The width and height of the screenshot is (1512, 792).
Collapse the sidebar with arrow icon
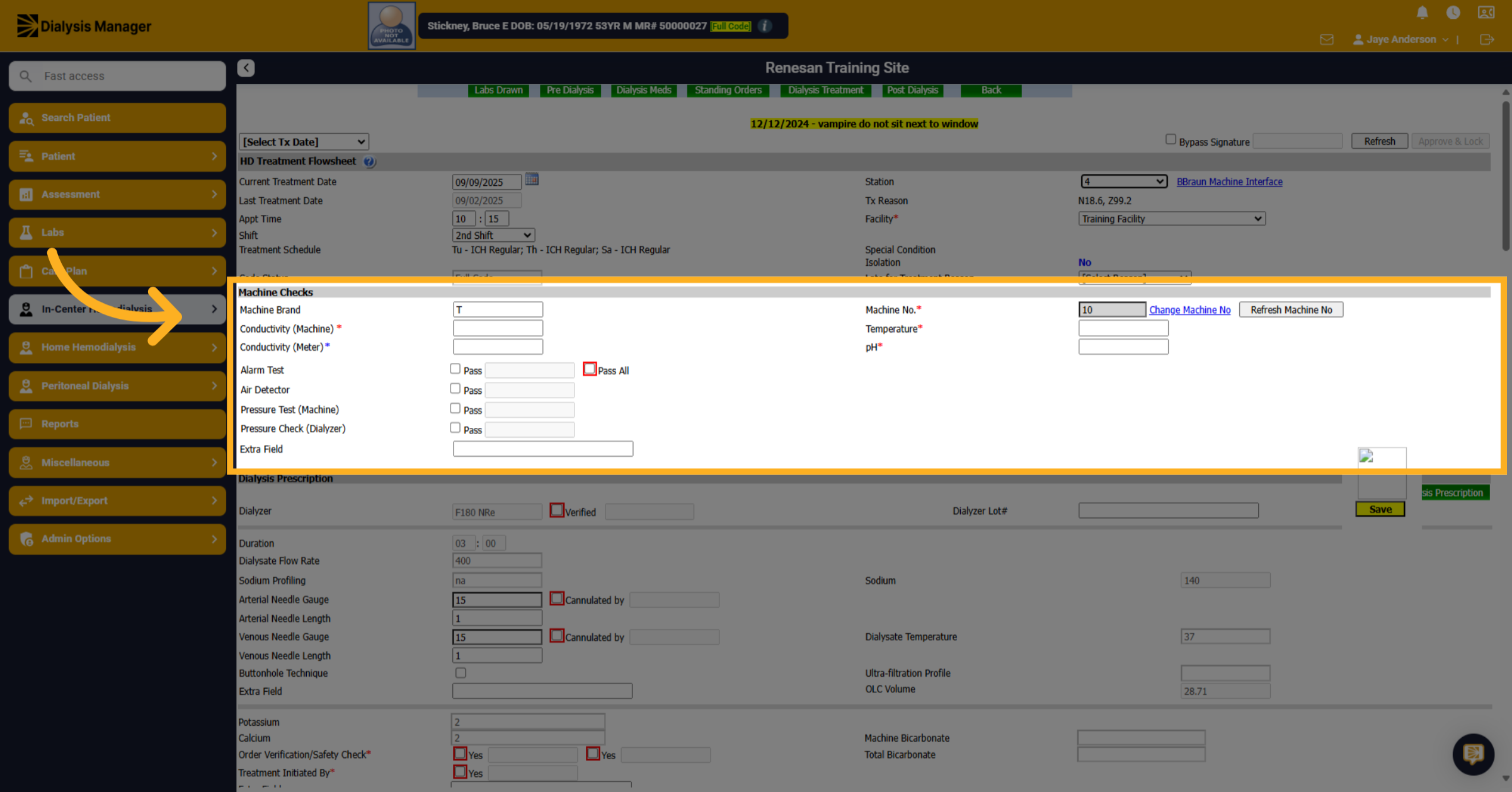(246, 68)
